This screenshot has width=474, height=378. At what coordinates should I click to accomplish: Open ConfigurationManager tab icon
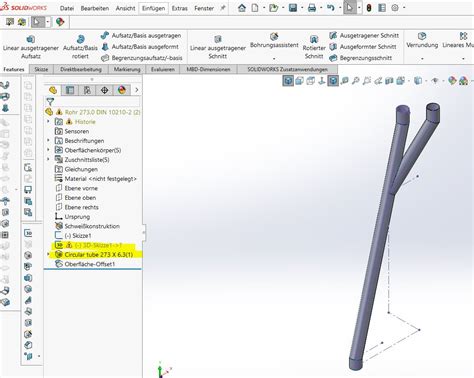87,90
